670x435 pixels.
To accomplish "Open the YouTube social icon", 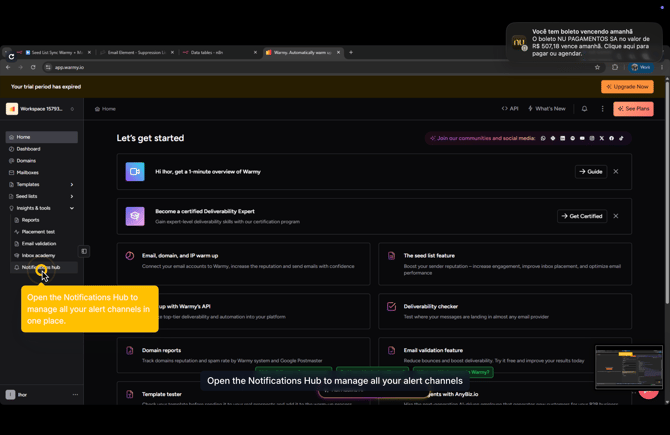I will pyautogui.click(x=582, y=138).
